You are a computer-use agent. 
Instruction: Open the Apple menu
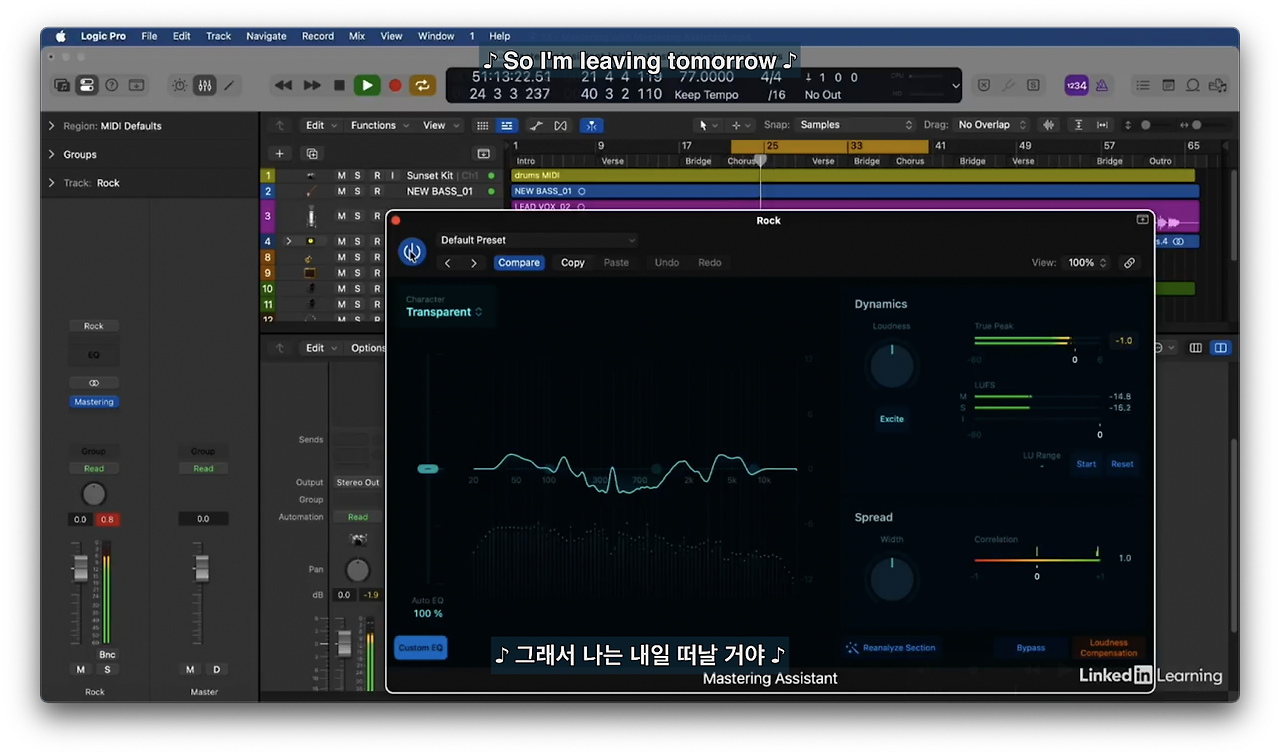[x=60, y=36]
